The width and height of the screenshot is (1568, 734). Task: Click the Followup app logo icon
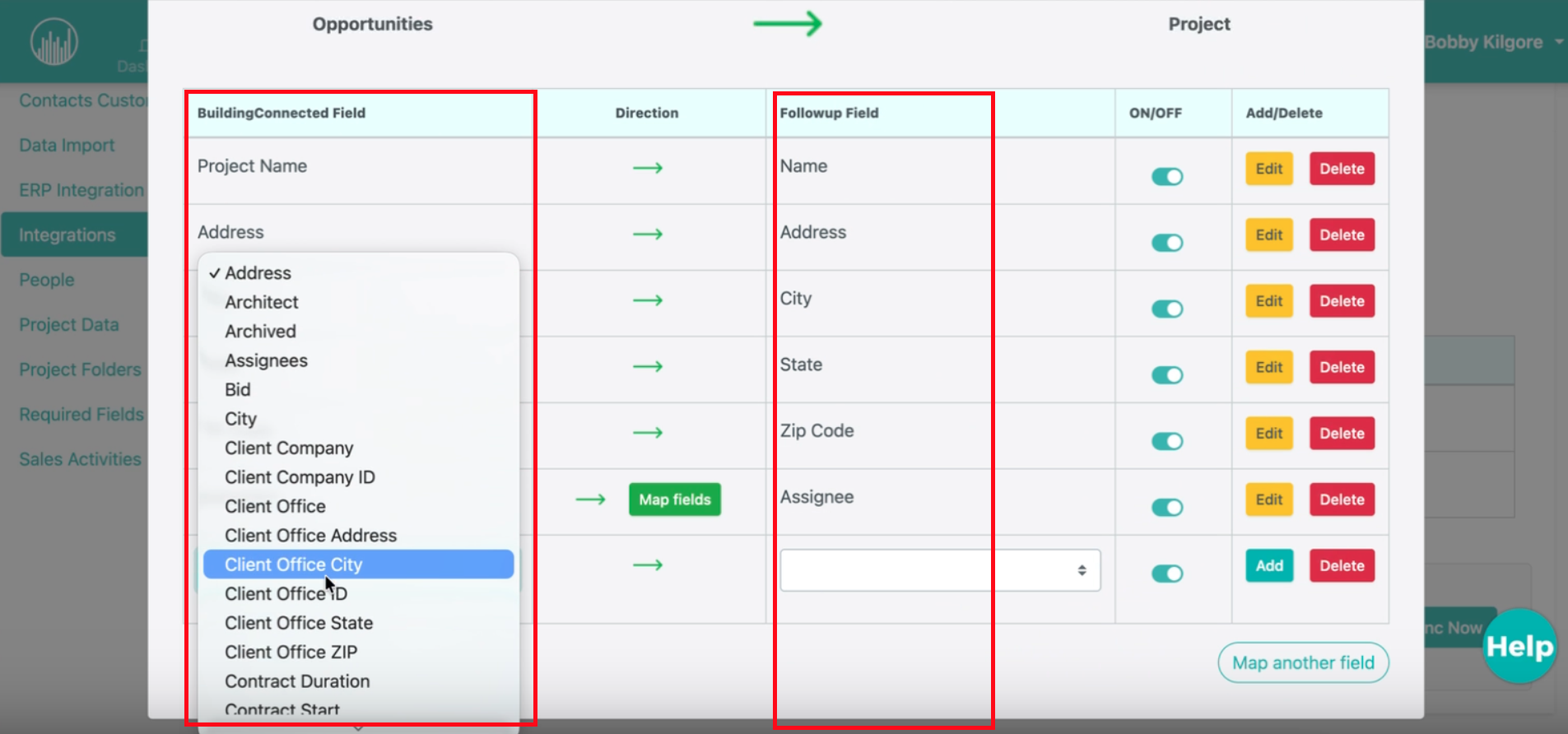coord(54,41)
